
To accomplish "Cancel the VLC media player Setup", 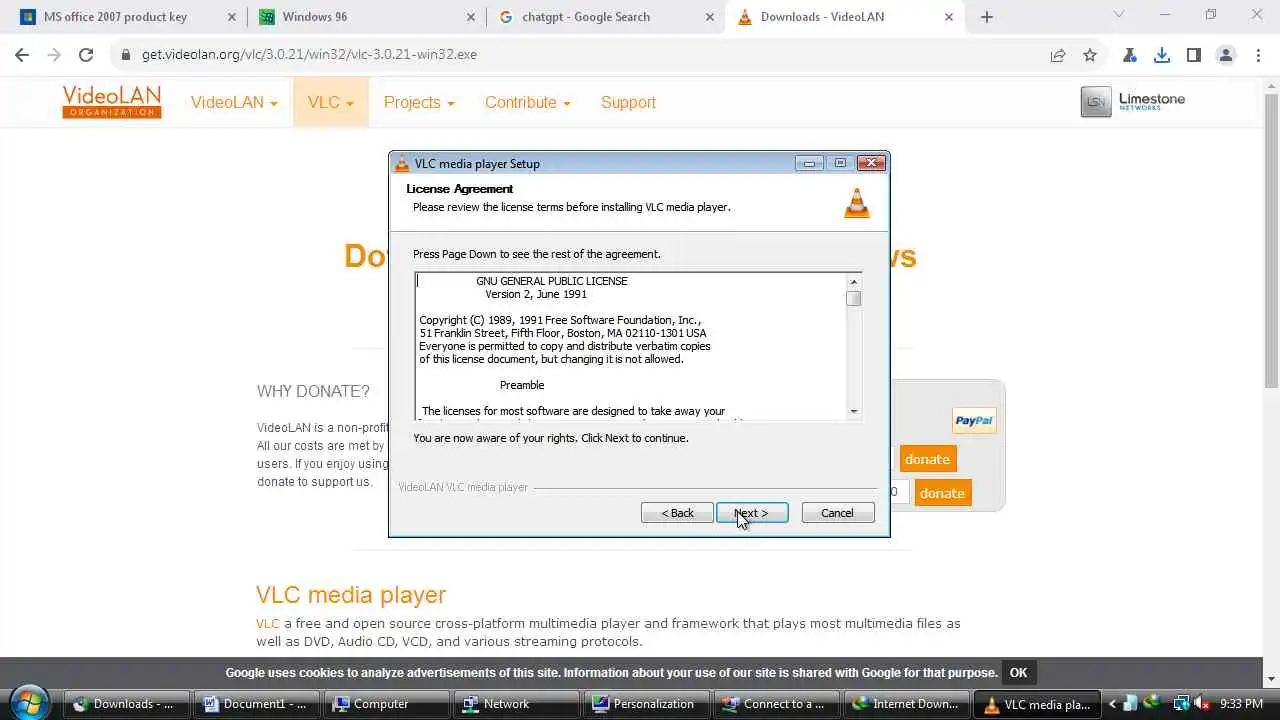I will pyautogui.click(x=838, y=513).
